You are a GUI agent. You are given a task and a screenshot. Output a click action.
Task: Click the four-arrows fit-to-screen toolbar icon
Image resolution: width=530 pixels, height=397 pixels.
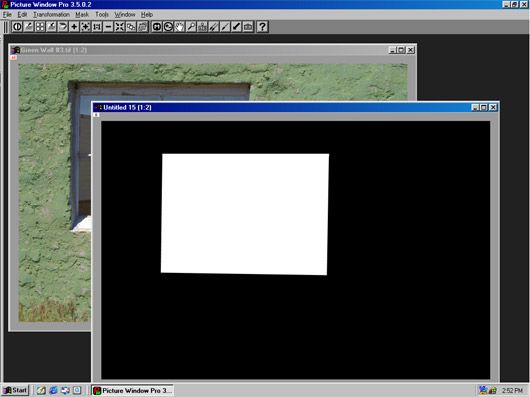click(120, 27)
